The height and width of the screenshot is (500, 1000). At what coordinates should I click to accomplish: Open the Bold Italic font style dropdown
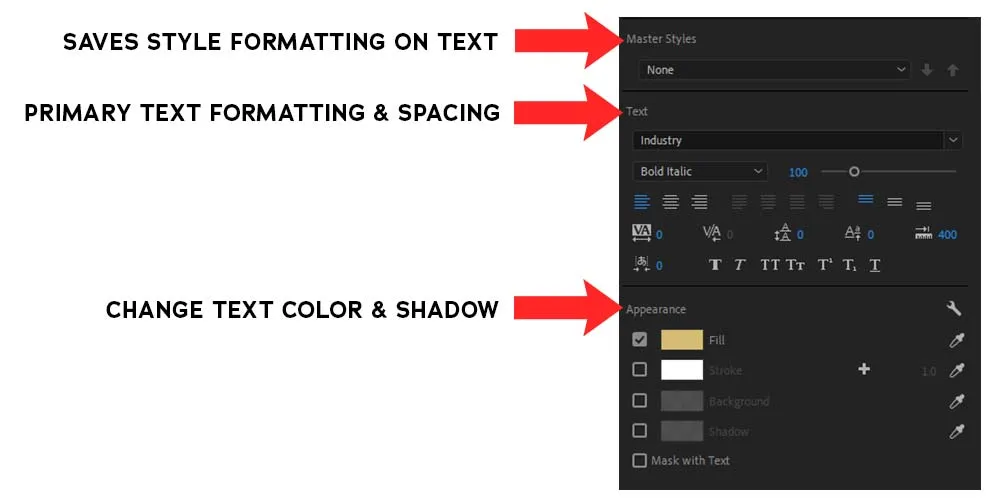pyautogui.click(x=700, y=171)
